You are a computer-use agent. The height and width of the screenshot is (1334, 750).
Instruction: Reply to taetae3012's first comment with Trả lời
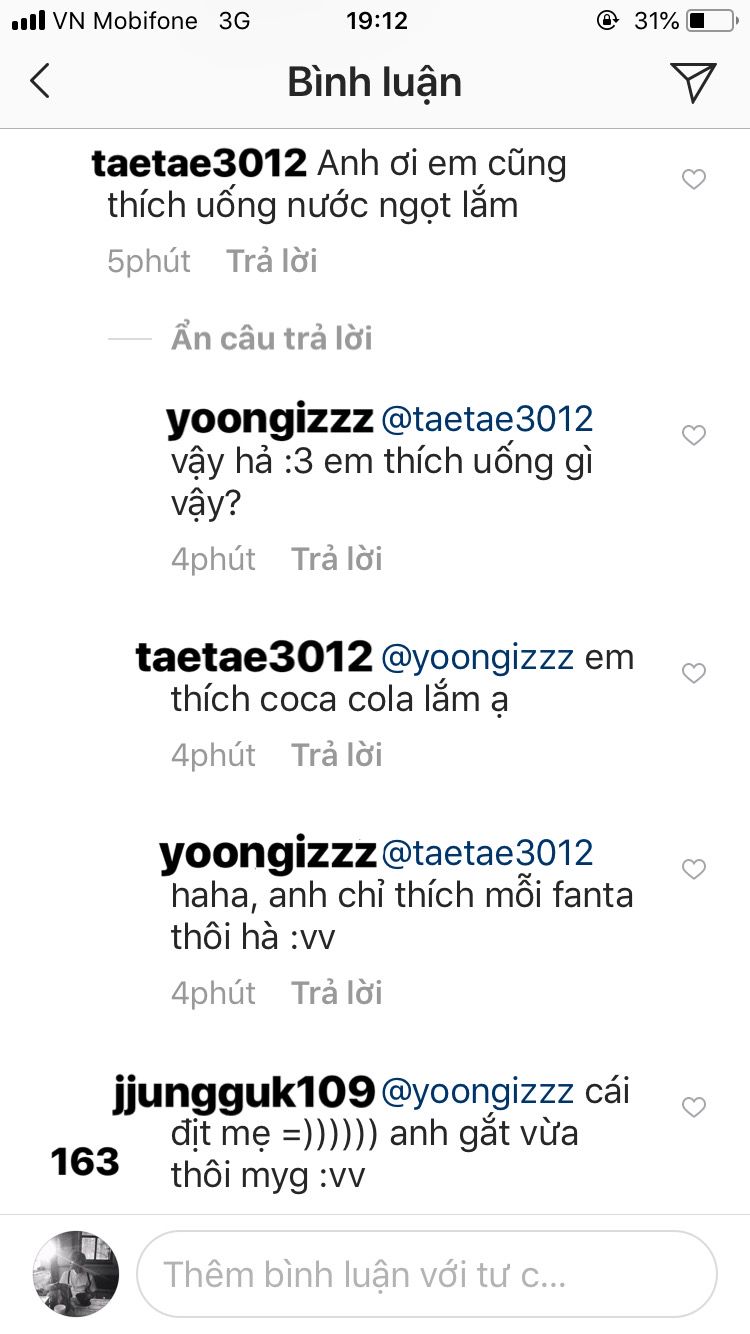[x=271, y=261]
